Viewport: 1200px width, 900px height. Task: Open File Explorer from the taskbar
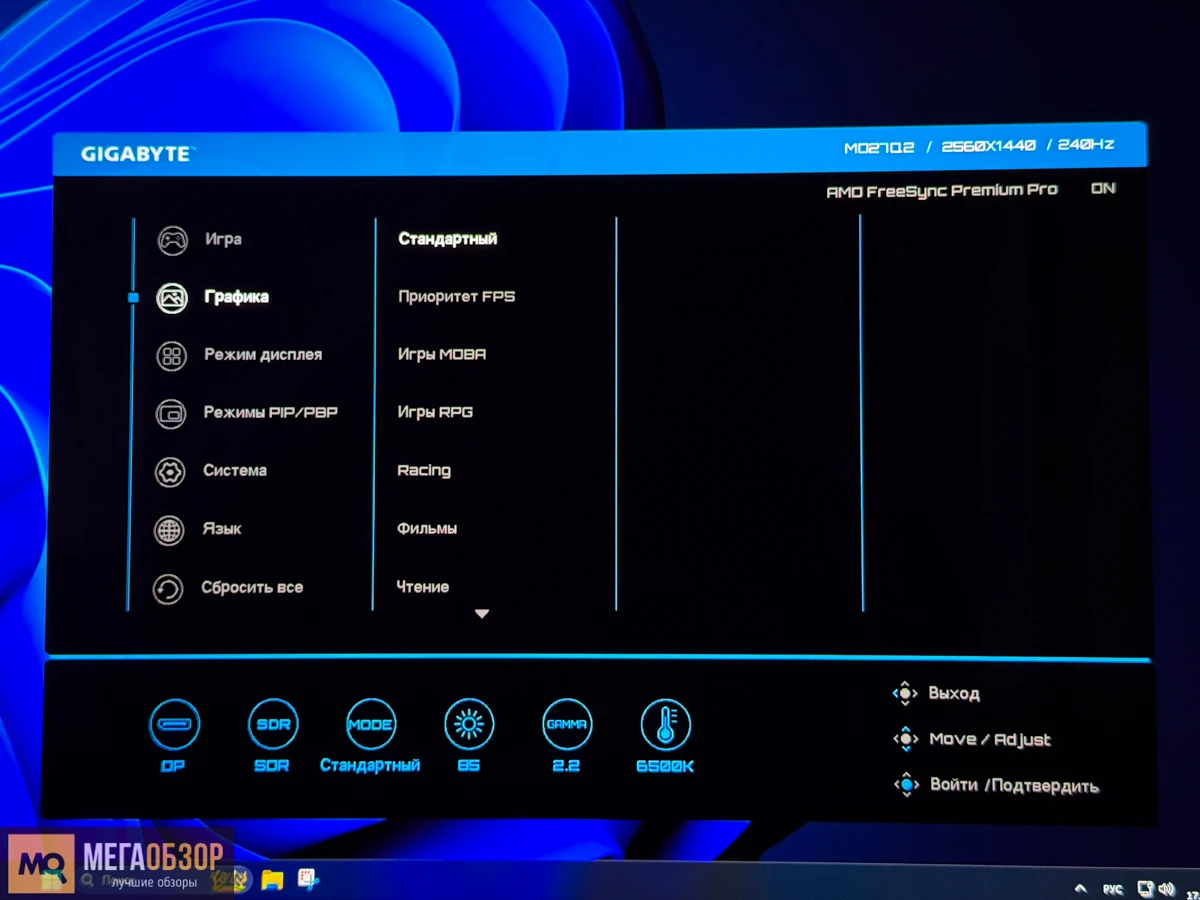(x=272, y=880)
